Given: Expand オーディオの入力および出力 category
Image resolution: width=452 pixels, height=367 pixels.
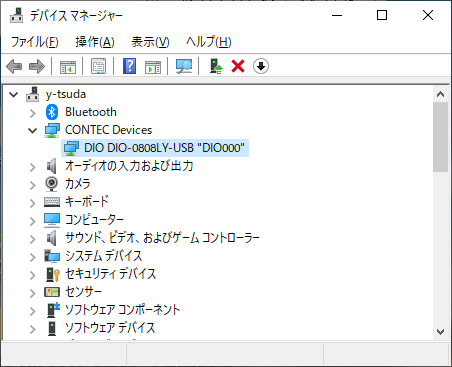Looking at the screenshot, I should (33, 167).
